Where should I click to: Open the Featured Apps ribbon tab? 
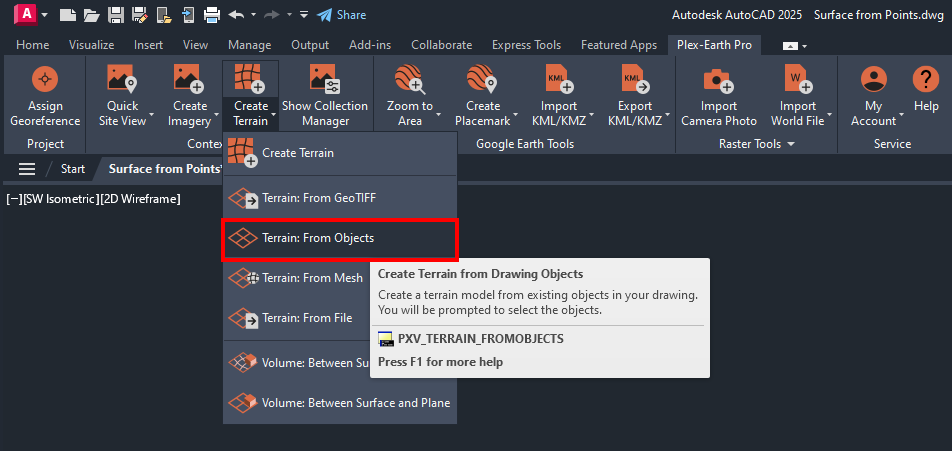[x=619, y=45]
